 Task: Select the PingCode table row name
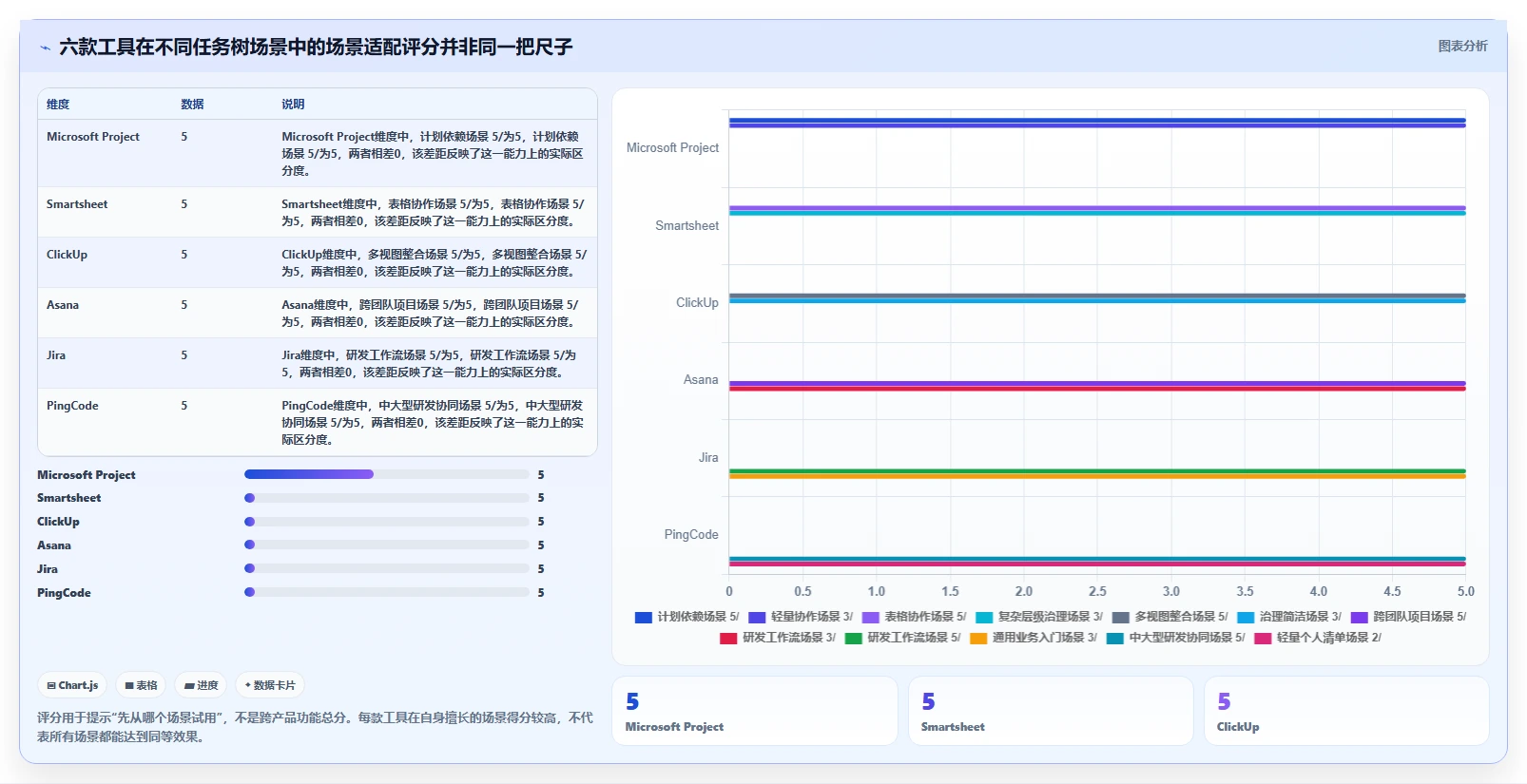click(x=72, y=406)
